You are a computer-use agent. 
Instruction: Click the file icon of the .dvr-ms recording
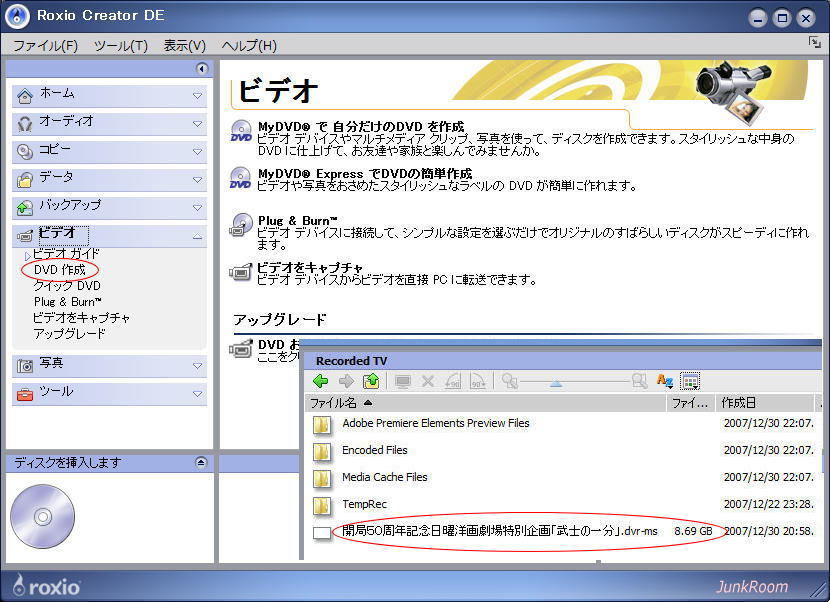click(x=322, y=533)
